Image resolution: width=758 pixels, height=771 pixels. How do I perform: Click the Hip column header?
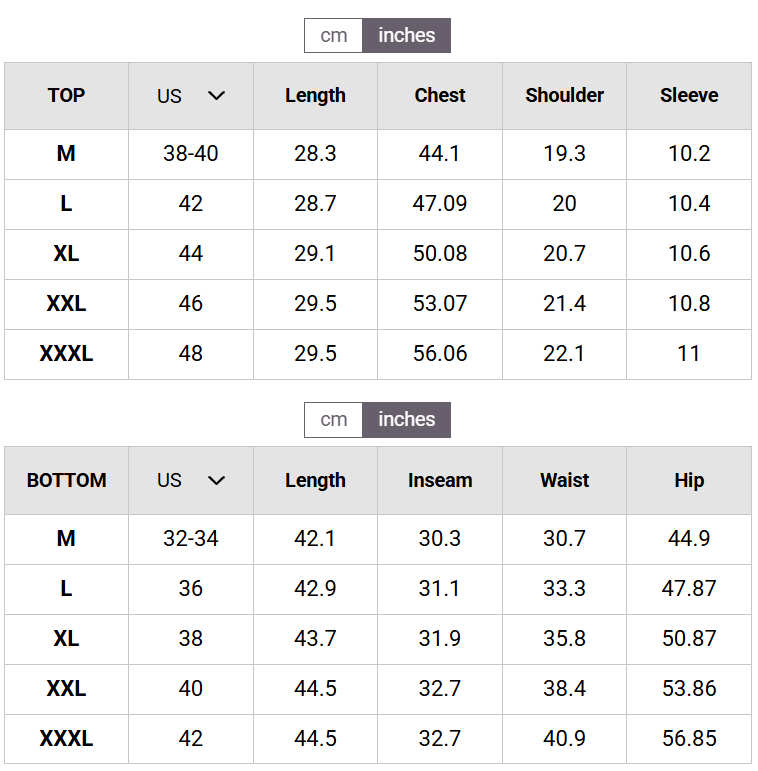coord(689,480)
